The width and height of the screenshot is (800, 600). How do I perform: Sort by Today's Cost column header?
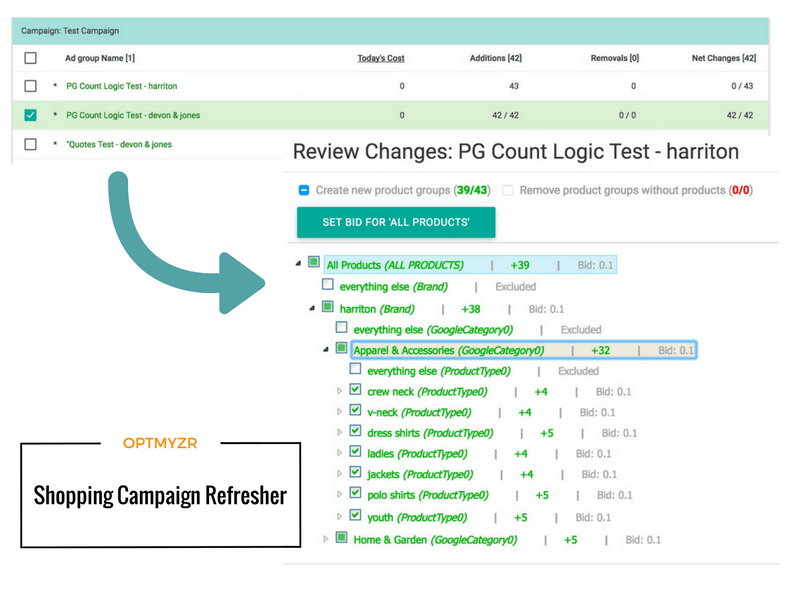tap(381, 58)
